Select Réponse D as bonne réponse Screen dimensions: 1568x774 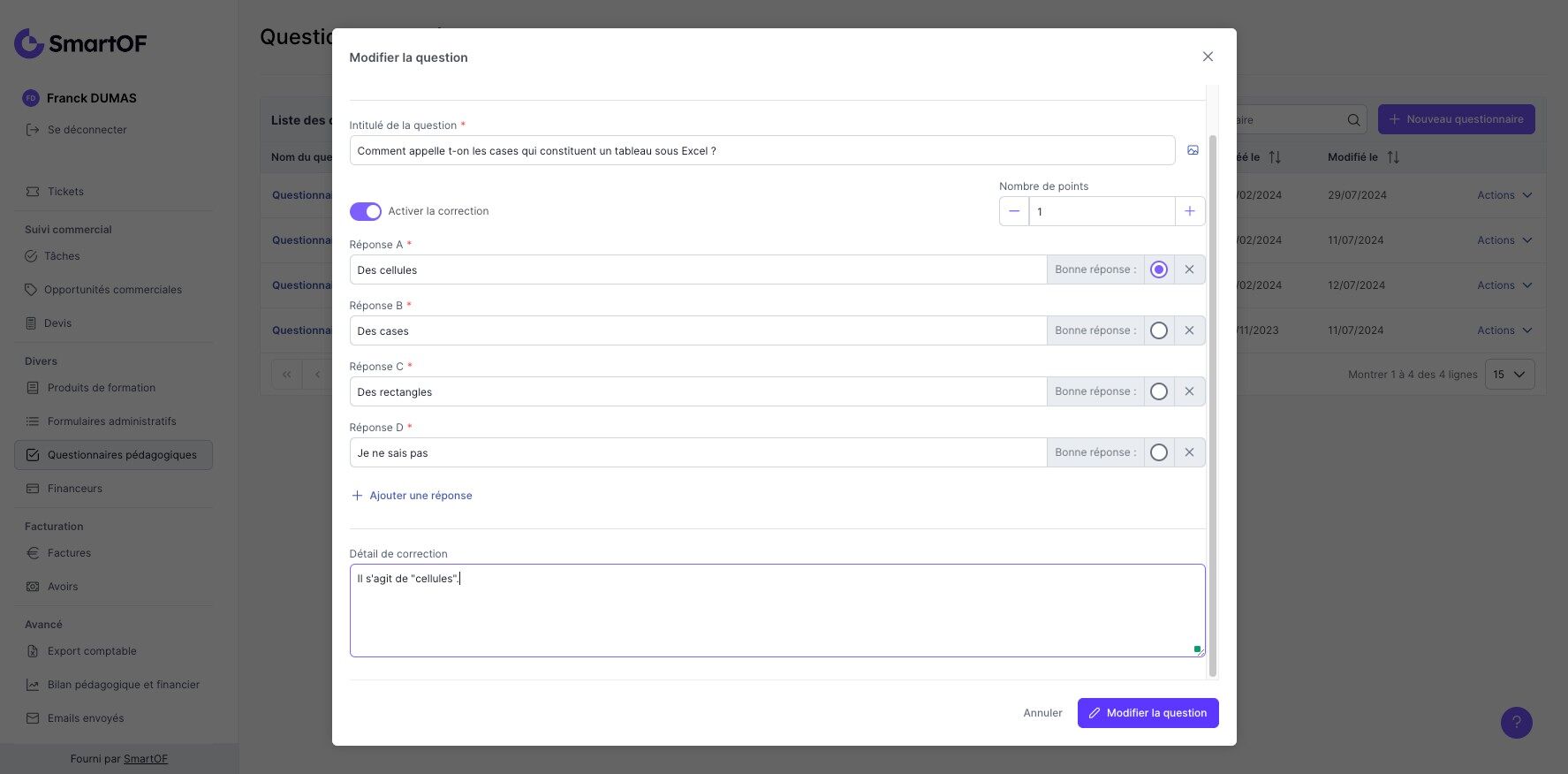(x=1159, y=452)
